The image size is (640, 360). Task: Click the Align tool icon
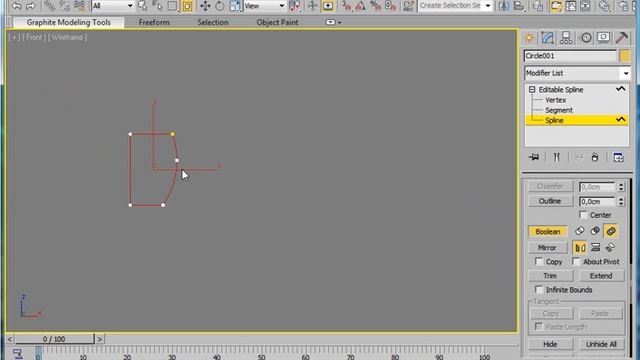pyautogui.click(x=519, y=6)
